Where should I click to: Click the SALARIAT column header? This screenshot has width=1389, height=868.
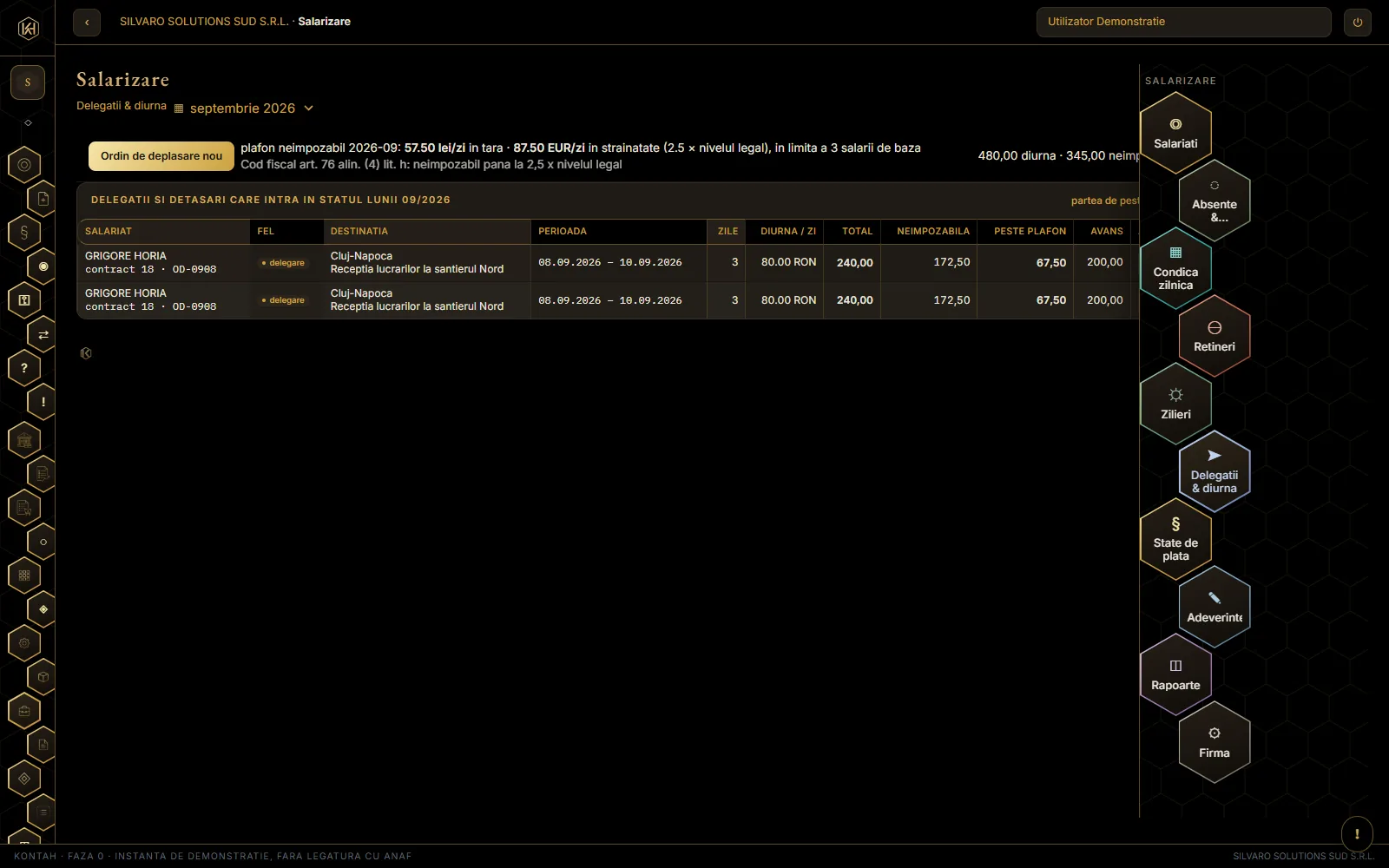point(165,231)
